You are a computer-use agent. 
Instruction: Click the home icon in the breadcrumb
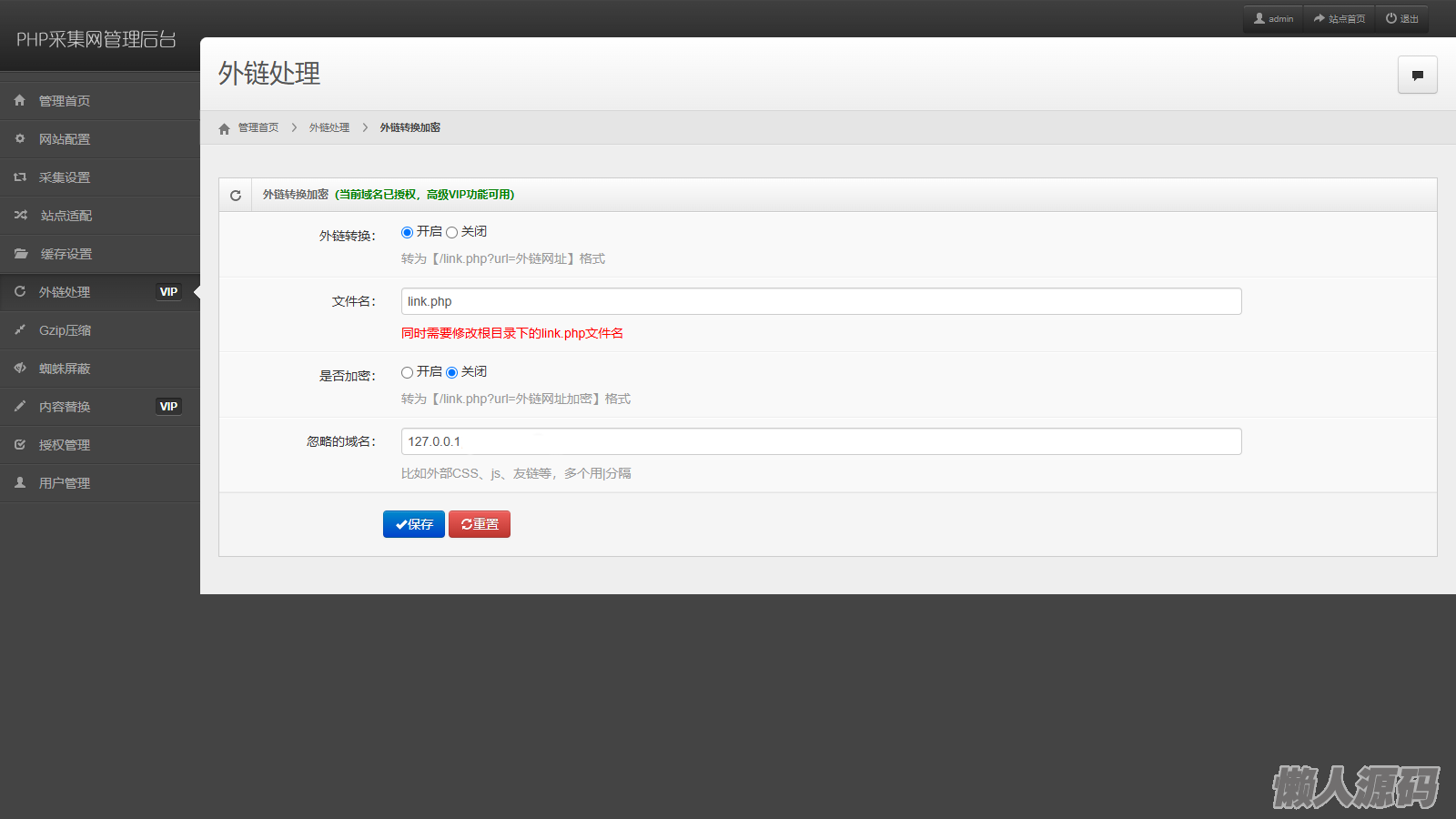click(x=225, y=128)
